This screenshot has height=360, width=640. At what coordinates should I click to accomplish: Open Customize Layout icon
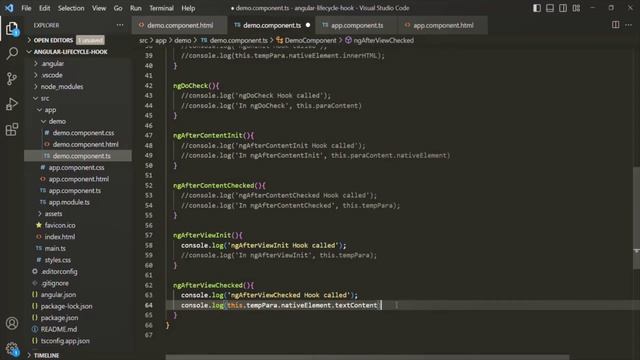click(576, 8)
